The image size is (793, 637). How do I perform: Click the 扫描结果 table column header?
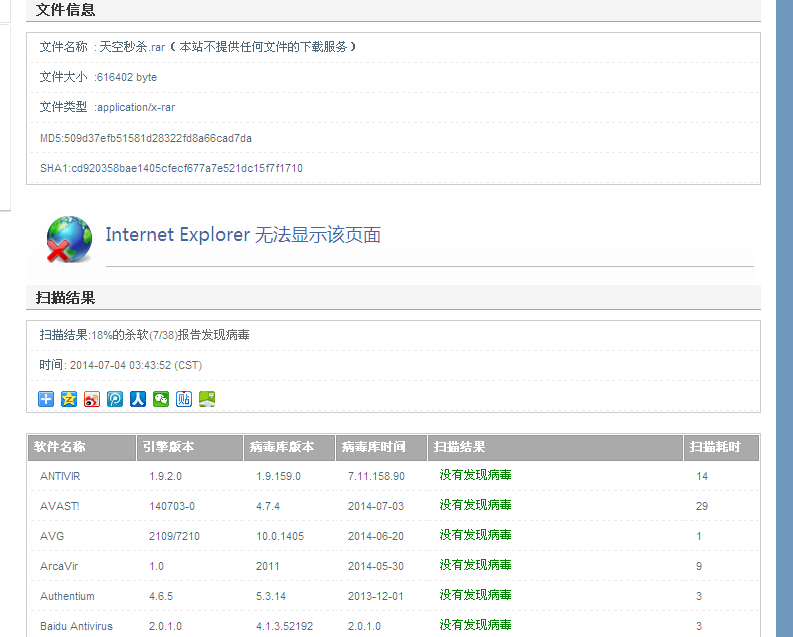(460, 447)
